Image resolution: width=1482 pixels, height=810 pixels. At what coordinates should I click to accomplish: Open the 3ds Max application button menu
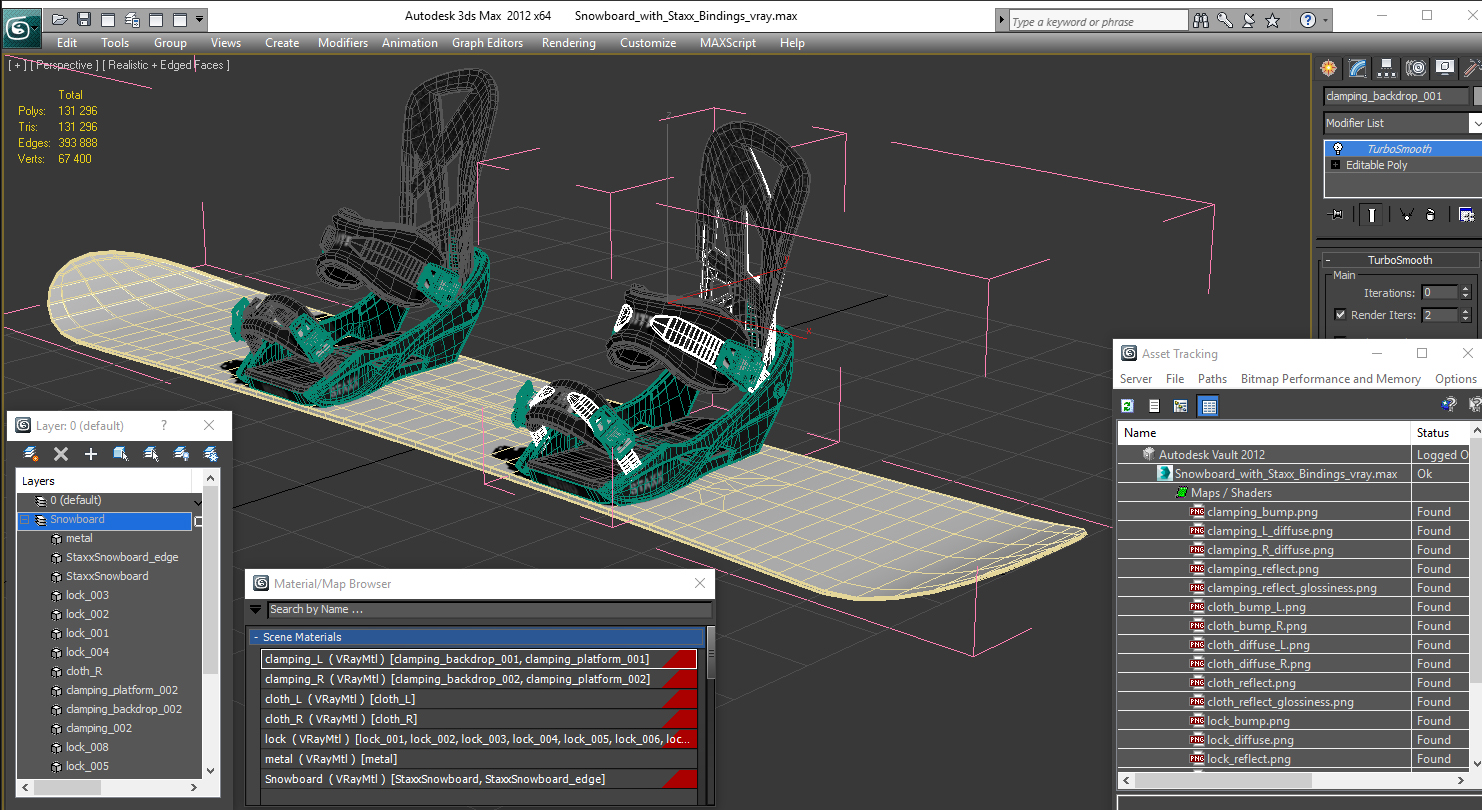21,27
